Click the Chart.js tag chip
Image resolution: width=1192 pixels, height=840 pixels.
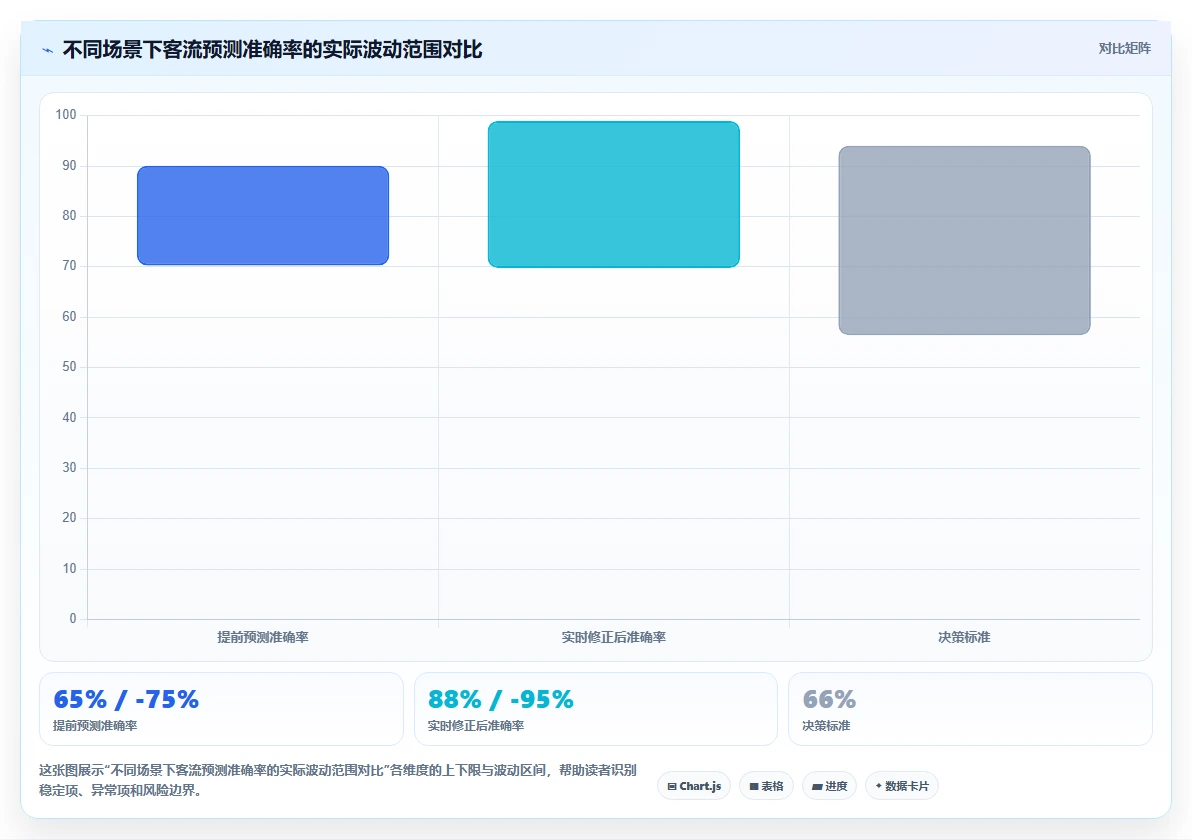pos(694,786)
